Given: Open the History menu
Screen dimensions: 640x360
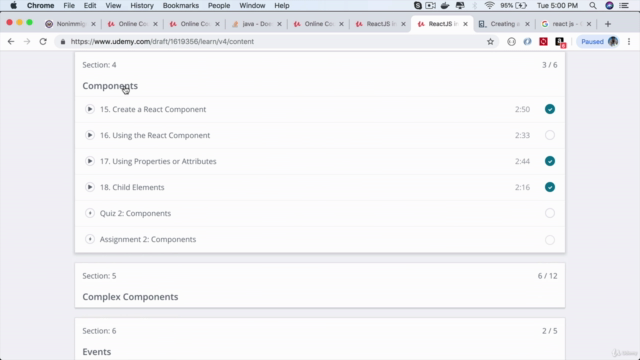Looking at the screenshot, I should pyautogui.click(x=142, y=6).
